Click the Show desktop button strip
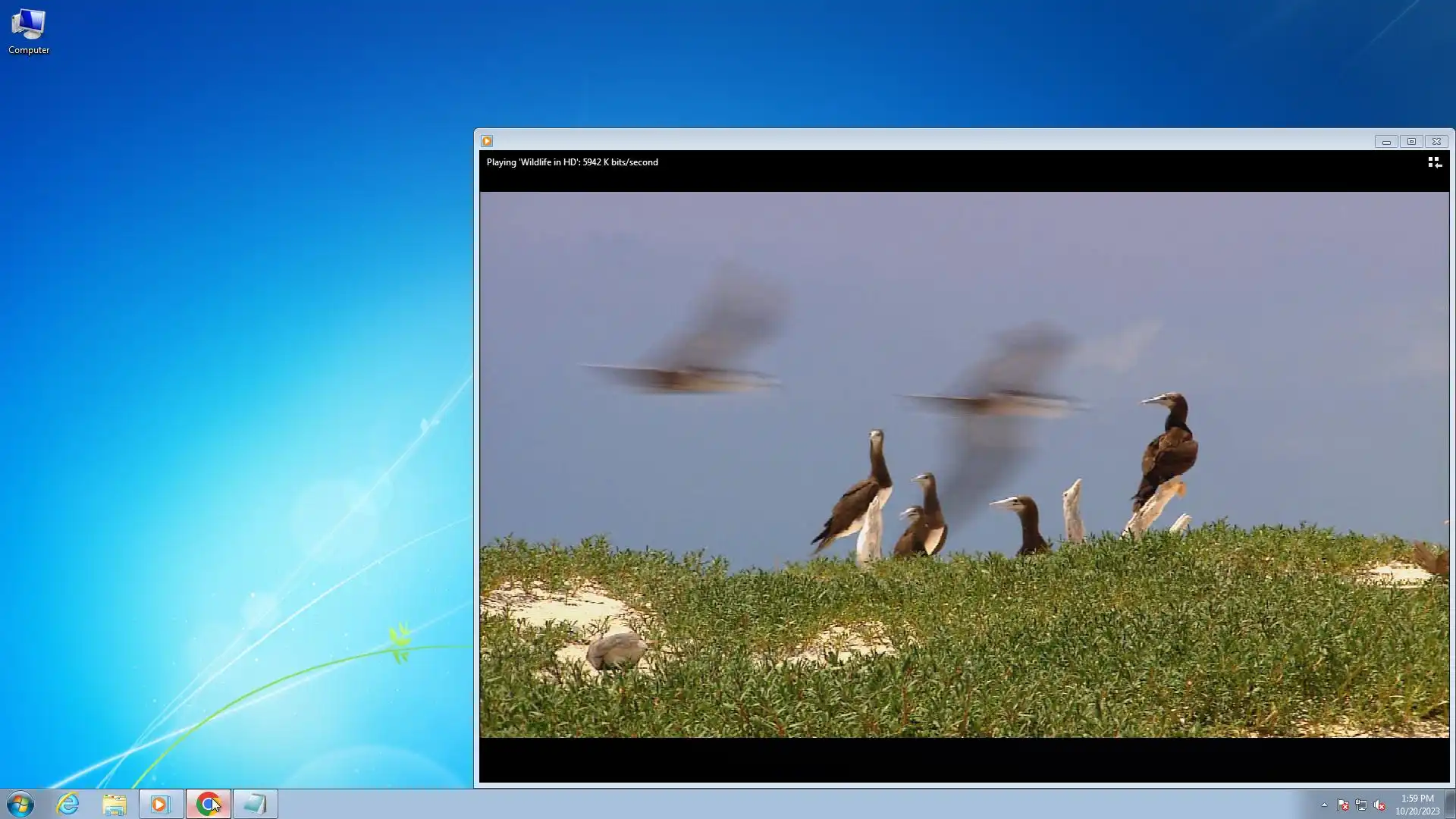Screen dimensions: 1456x819 [1450, 804]
